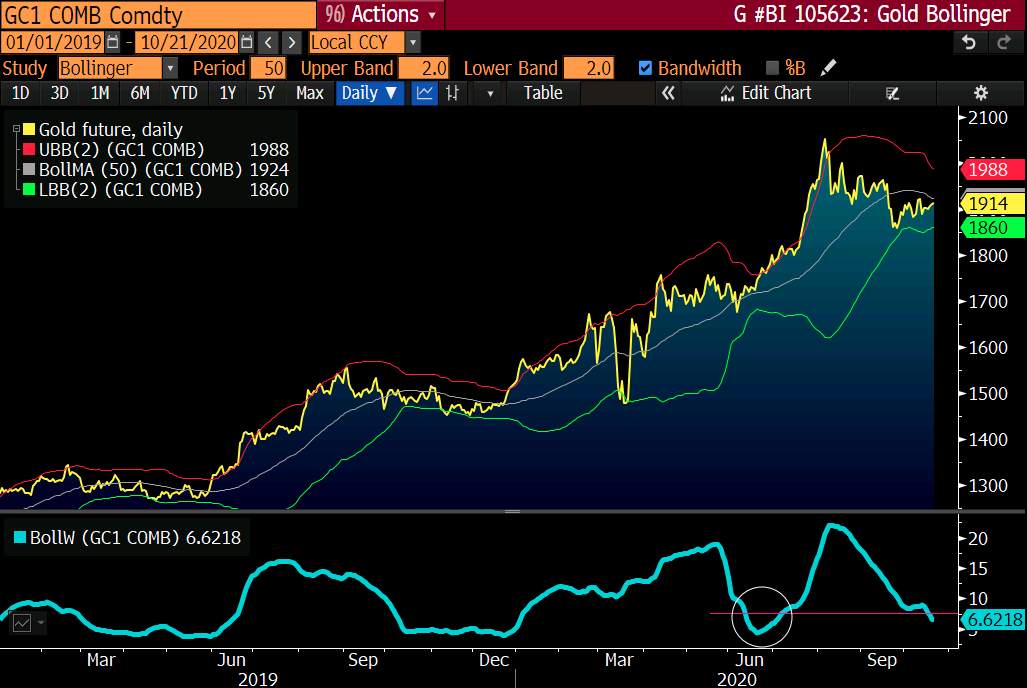1027x688 pixels.
Task: Select the bar chart type icon
Action: coord(453,93)
